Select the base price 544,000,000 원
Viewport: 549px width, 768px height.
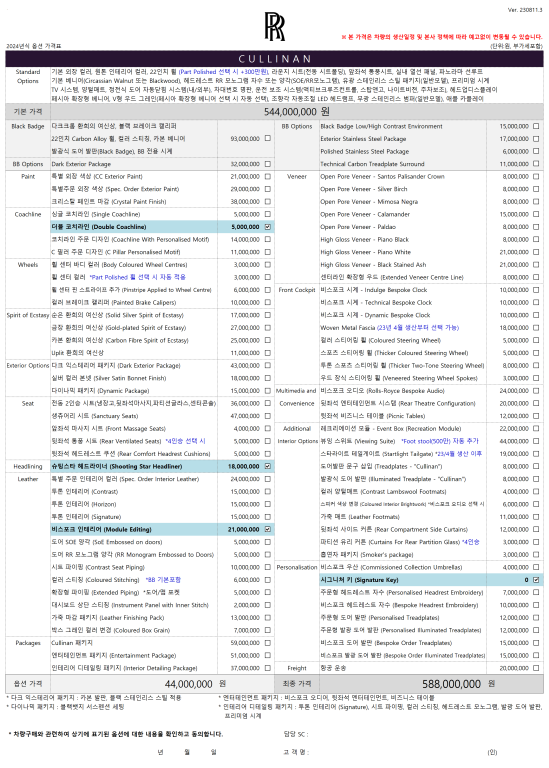297,112
